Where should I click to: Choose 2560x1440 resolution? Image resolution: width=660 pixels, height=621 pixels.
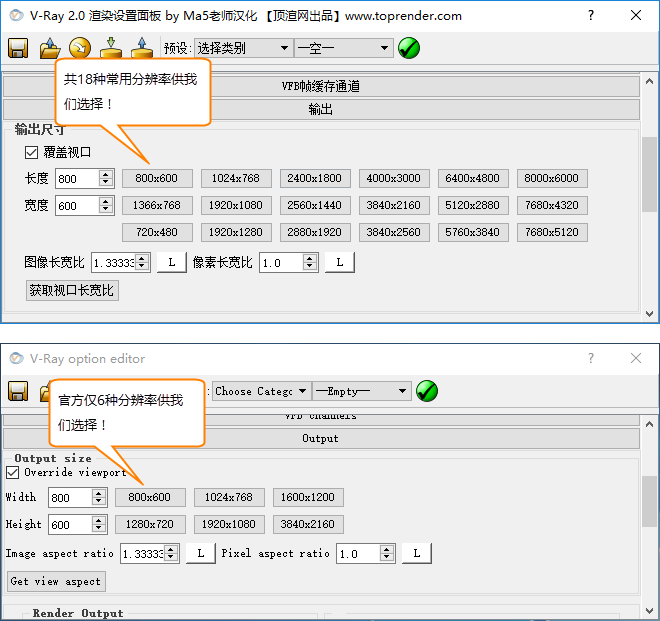coord(315,205)
